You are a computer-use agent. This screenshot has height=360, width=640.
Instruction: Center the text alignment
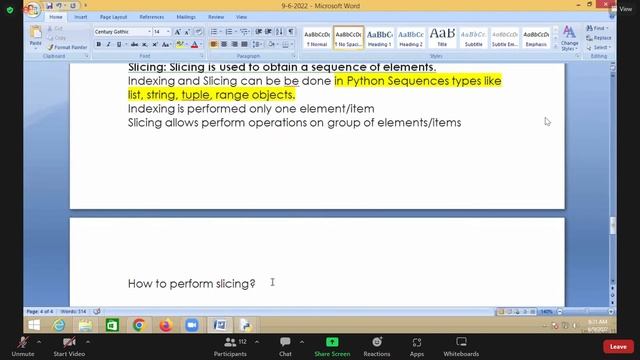224,44
